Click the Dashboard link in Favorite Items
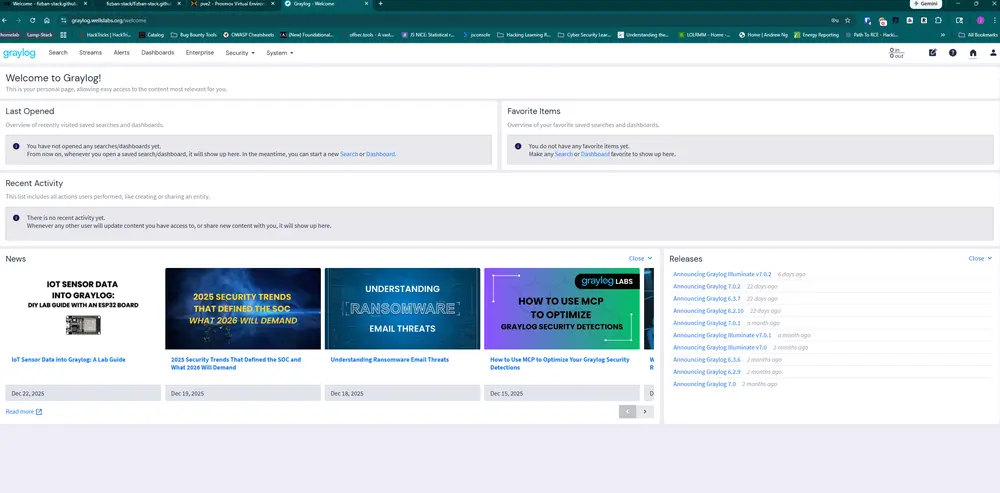 pyautogui.click(x=595, y=154)
